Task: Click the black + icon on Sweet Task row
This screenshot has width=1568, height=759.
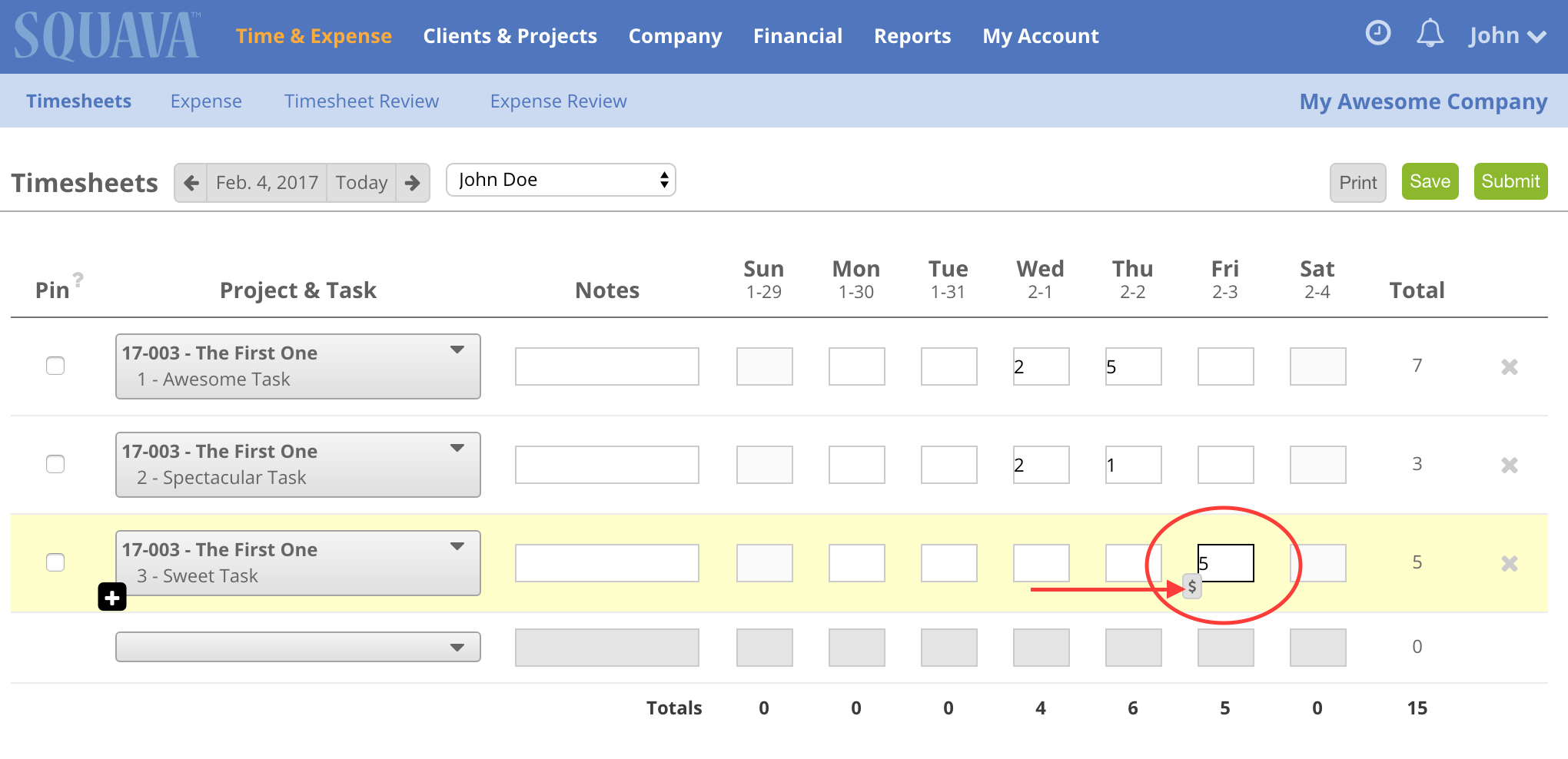Action: tap(111, 597)
